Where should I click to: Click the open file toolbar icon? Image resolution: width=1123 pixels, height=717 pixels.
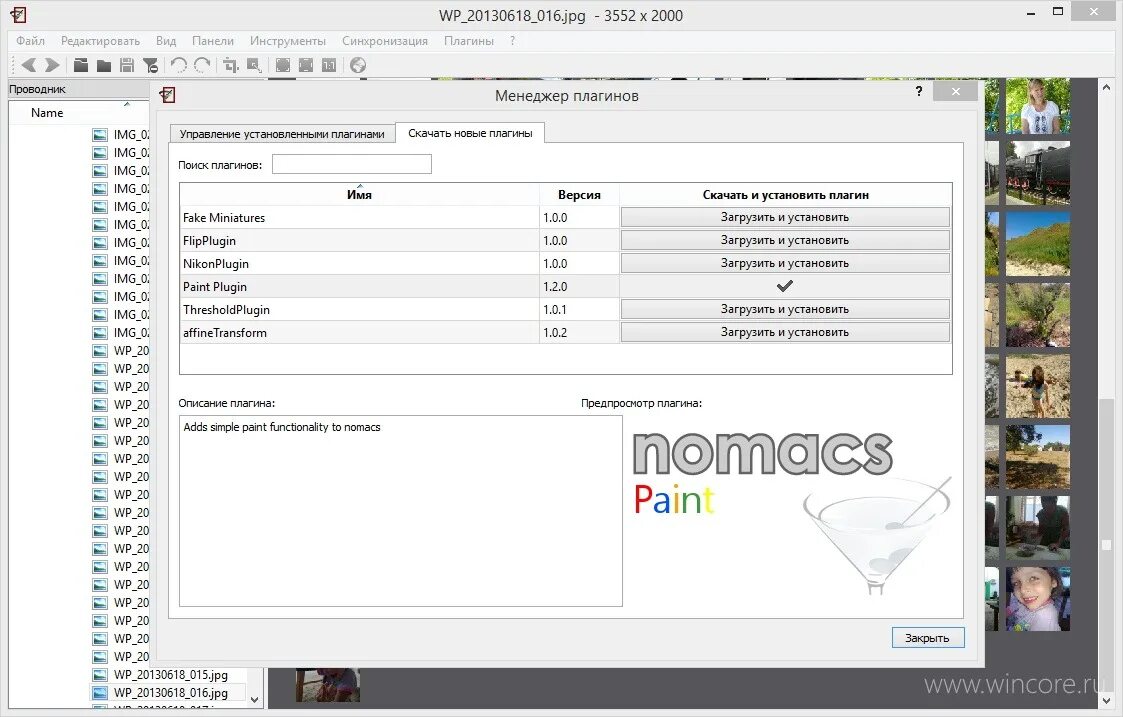[81, 65]
